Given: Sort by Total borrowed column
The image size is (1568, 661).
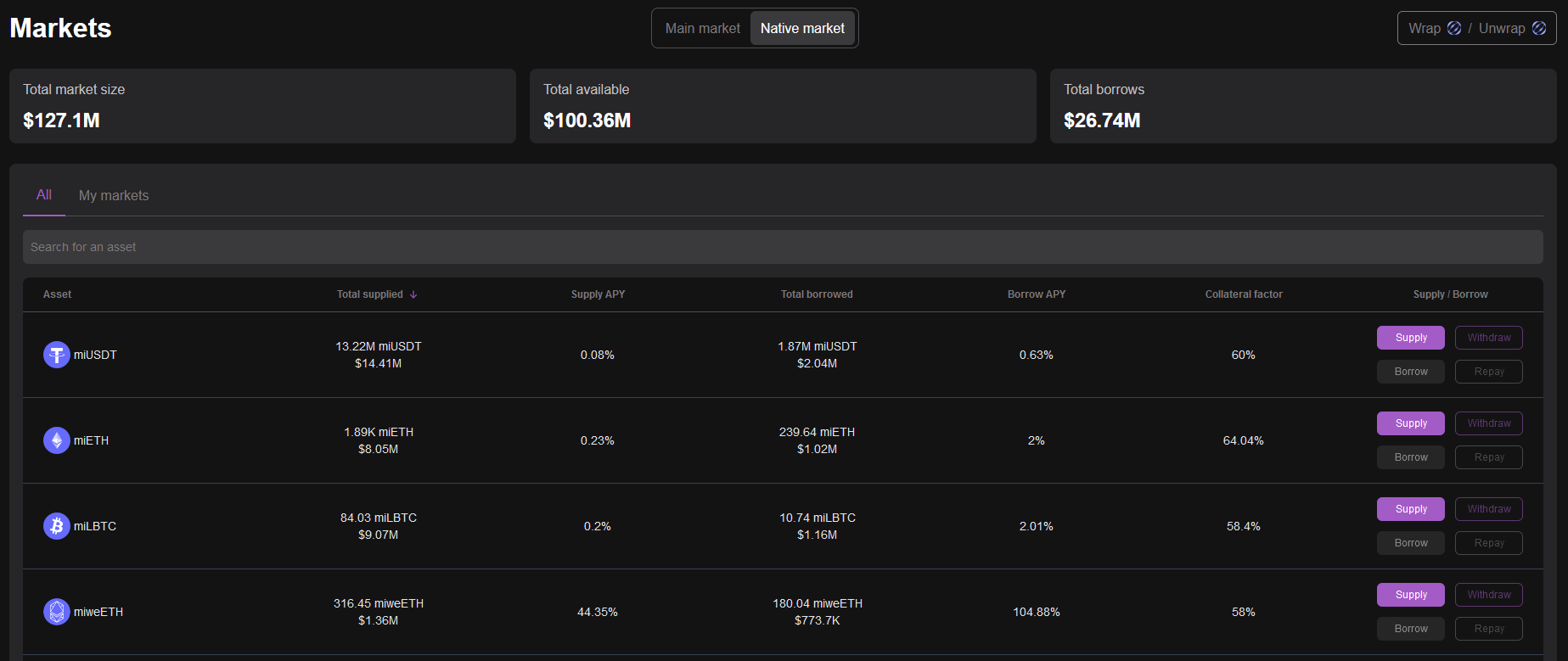Looking at the screenshot, I should [x=817, y=294].
